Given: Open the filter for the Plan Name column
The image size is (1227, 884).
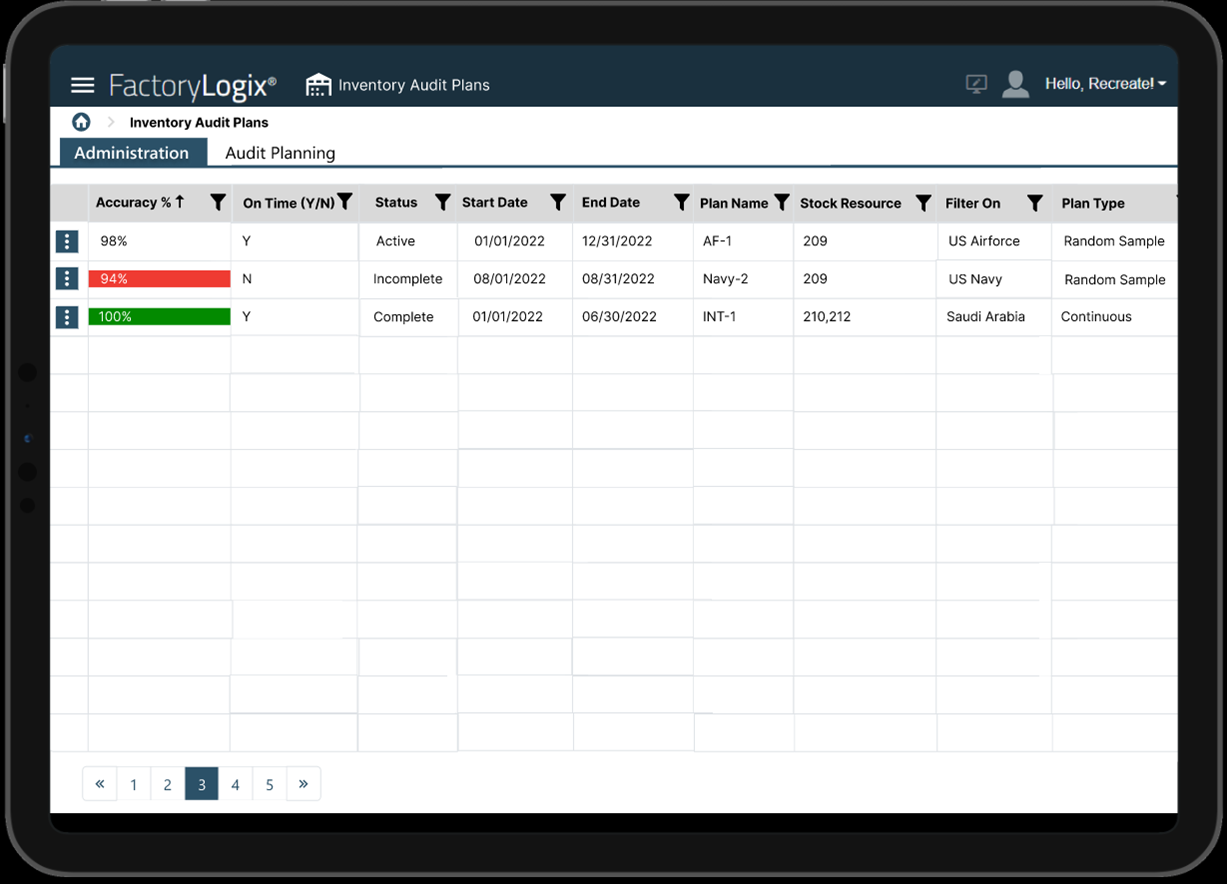Looking at the screenshot, I should [x=781, y=203].
